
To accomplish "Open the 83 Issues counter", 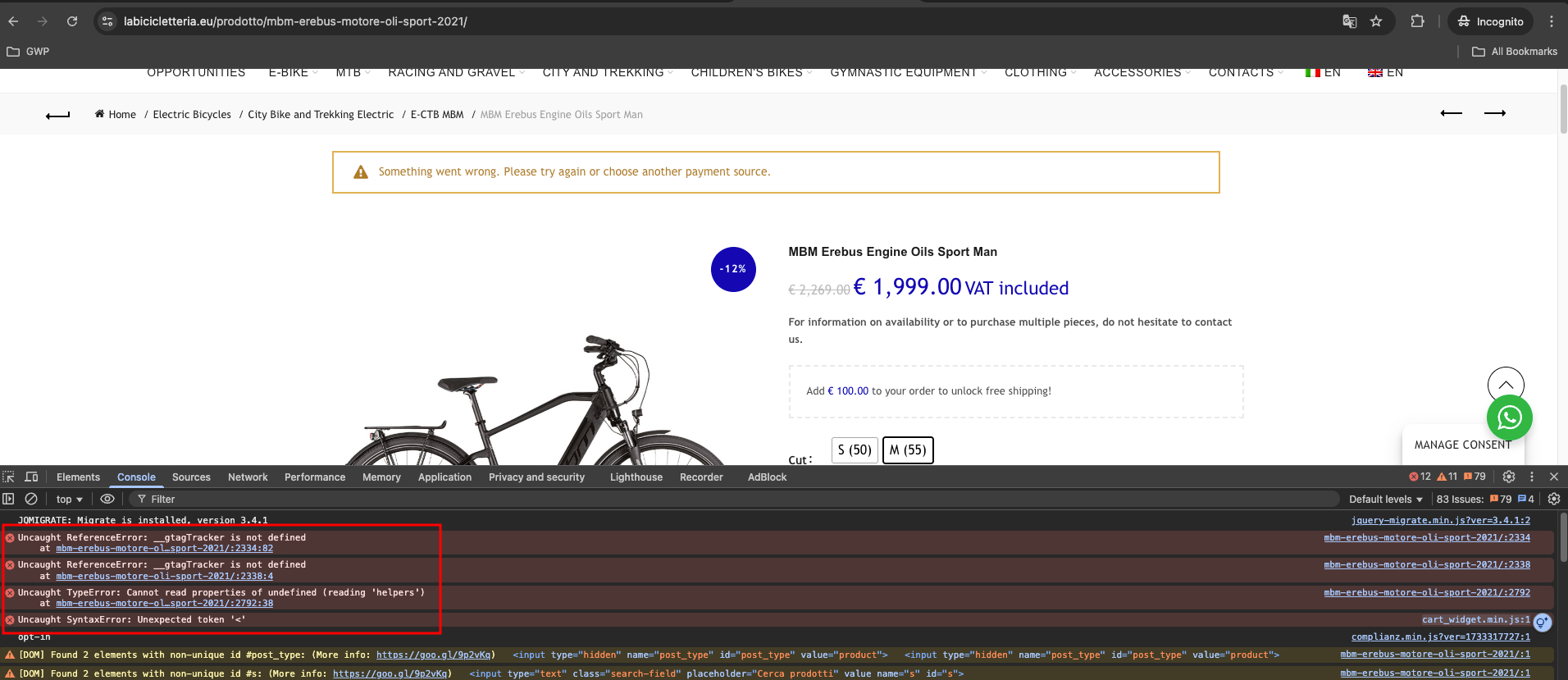I will [1485, 499].
